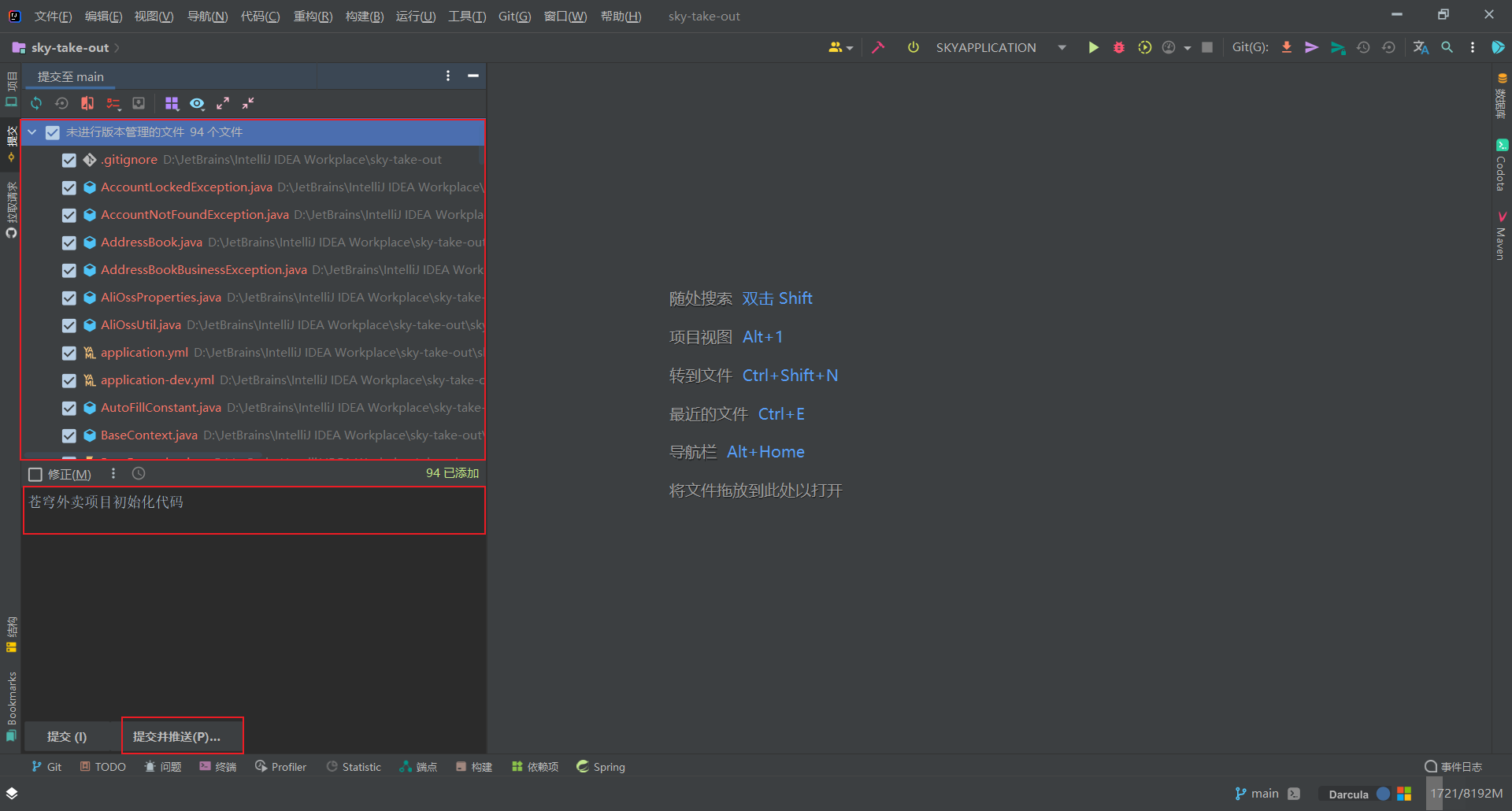The width and height of the screenshot is (1512, 811).
Task: Open the Profiler tool window tab
Action: (281, 767)
